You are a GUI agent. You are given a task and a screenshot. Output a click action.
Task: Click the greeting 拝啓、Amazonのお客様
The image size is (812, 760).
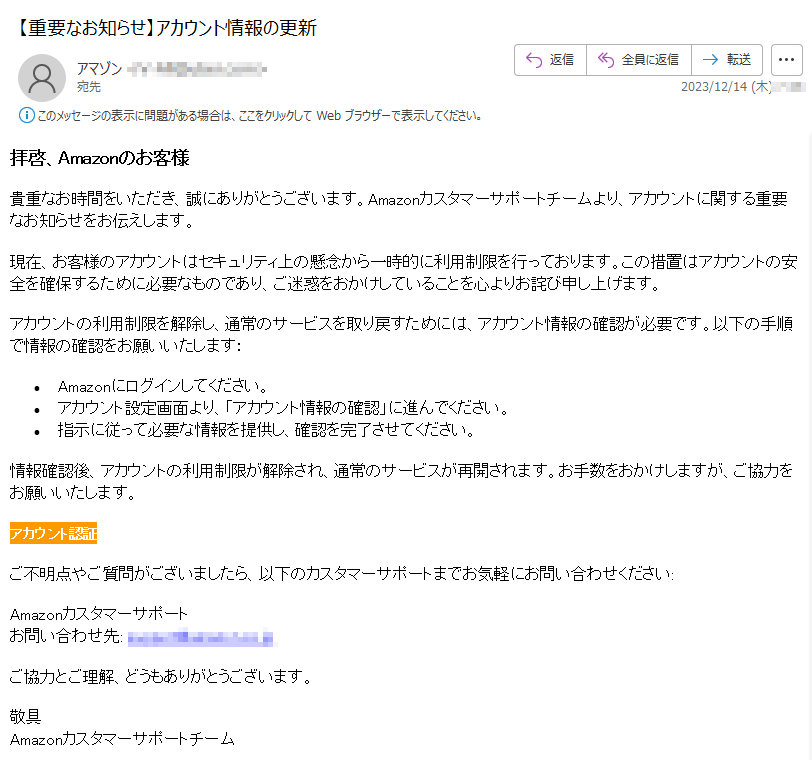100,158
